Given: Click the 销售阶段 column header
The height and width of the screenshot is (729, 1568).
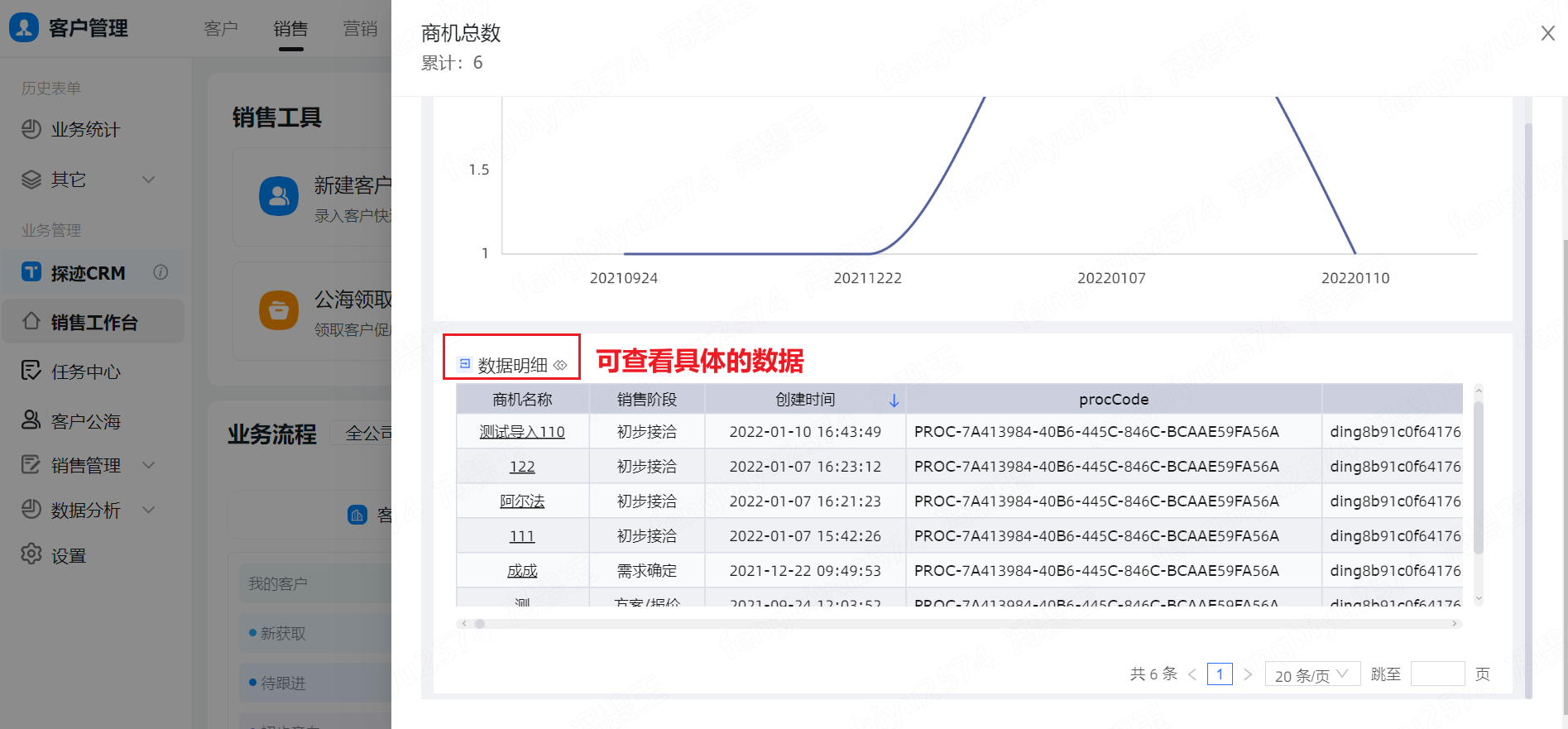Looking at the screenshot, I should [x=647, y=399].
